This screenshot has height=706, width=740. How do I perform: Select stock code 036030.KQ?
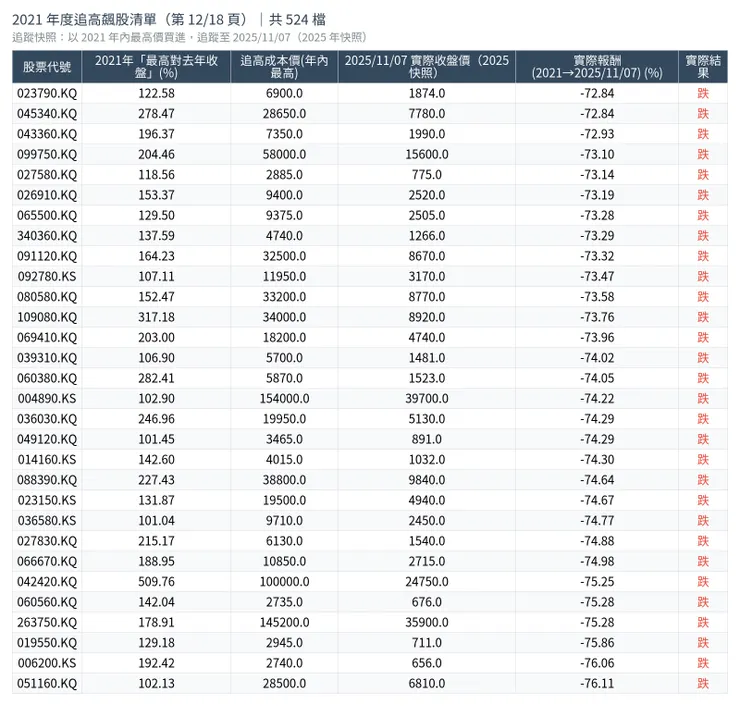[x=47, y=419]
